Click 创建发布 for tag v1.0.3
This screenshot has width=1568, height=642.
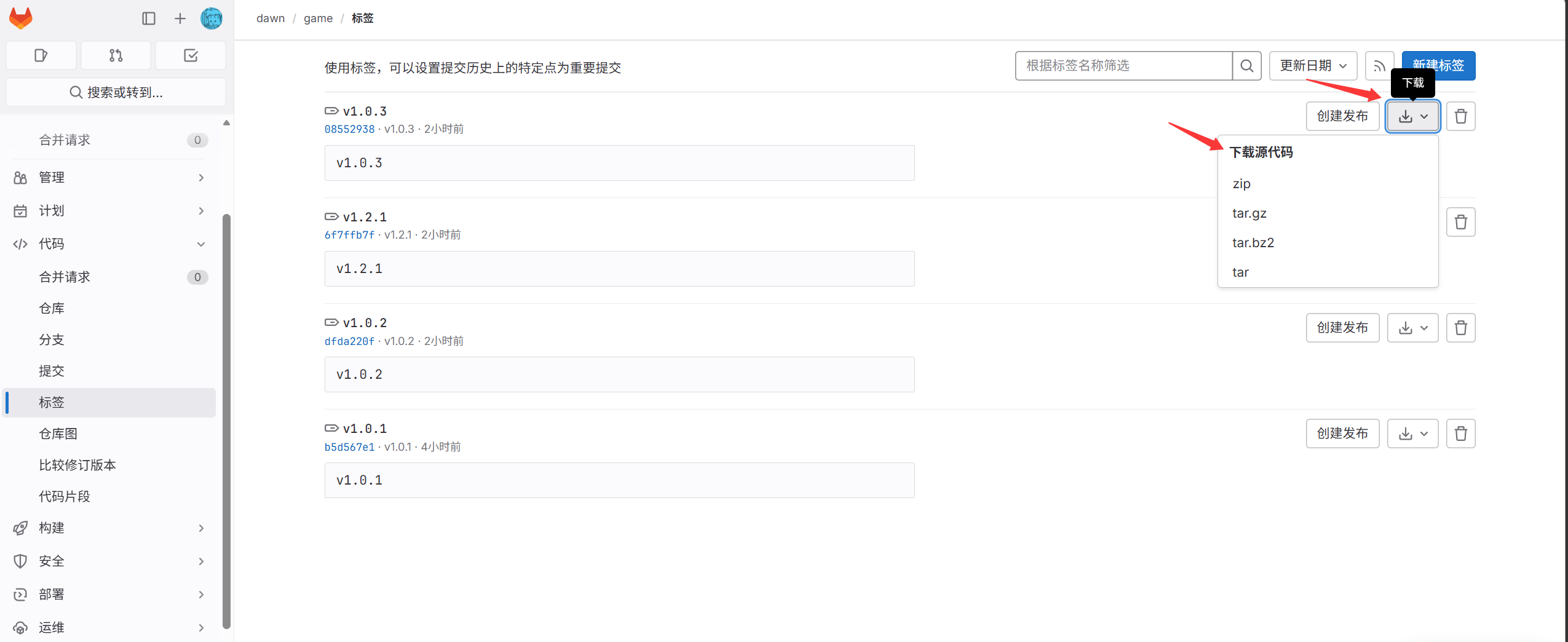click(1342, 116)
